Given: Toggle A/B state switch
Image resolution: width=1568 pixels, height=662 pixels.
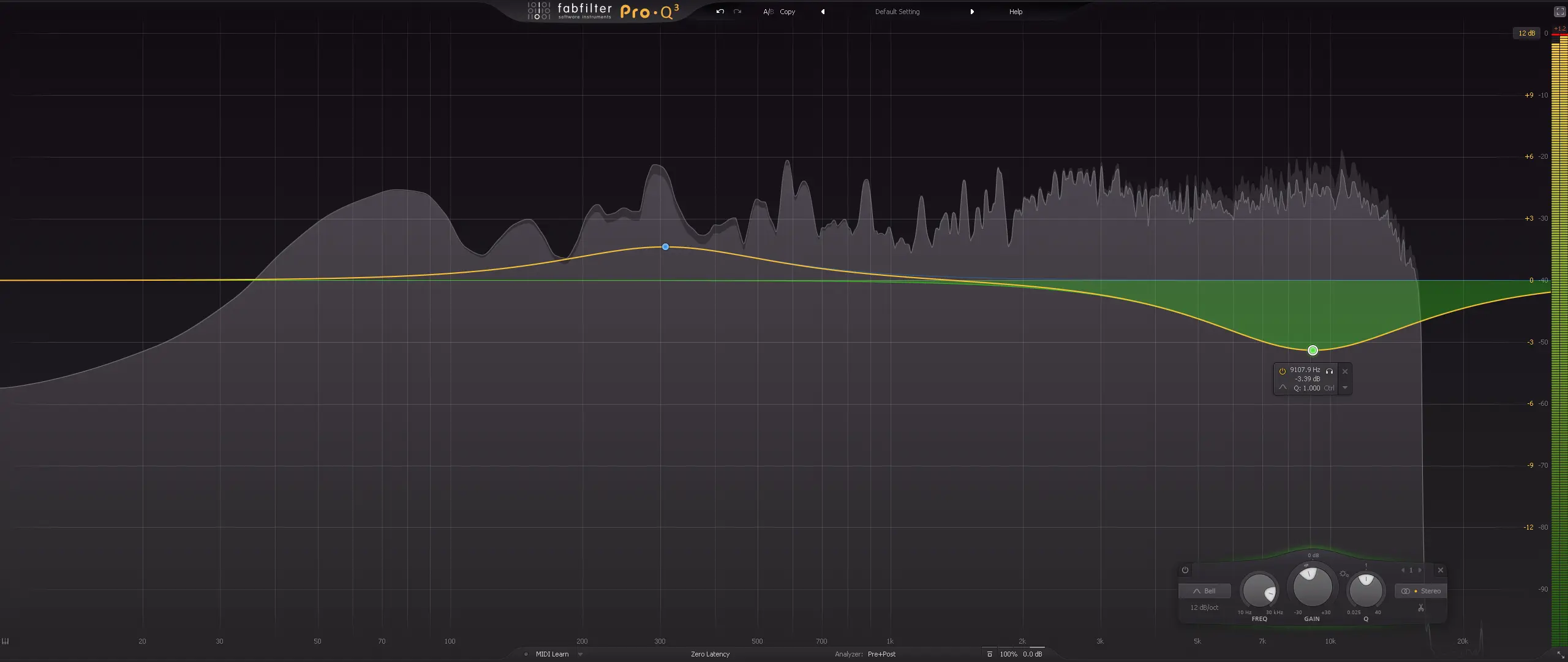Looking at the screenshot, I should coord(768,12).
